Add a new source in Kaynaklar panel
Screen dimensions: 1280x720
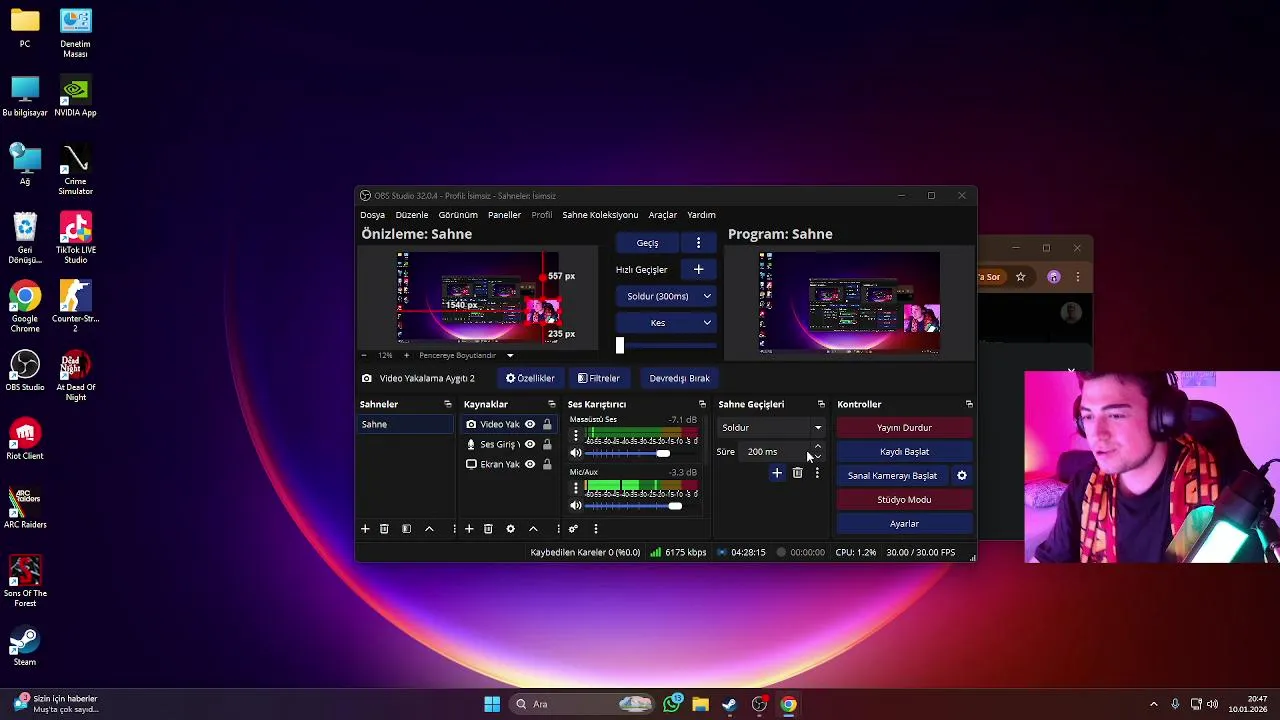point(469,529)
